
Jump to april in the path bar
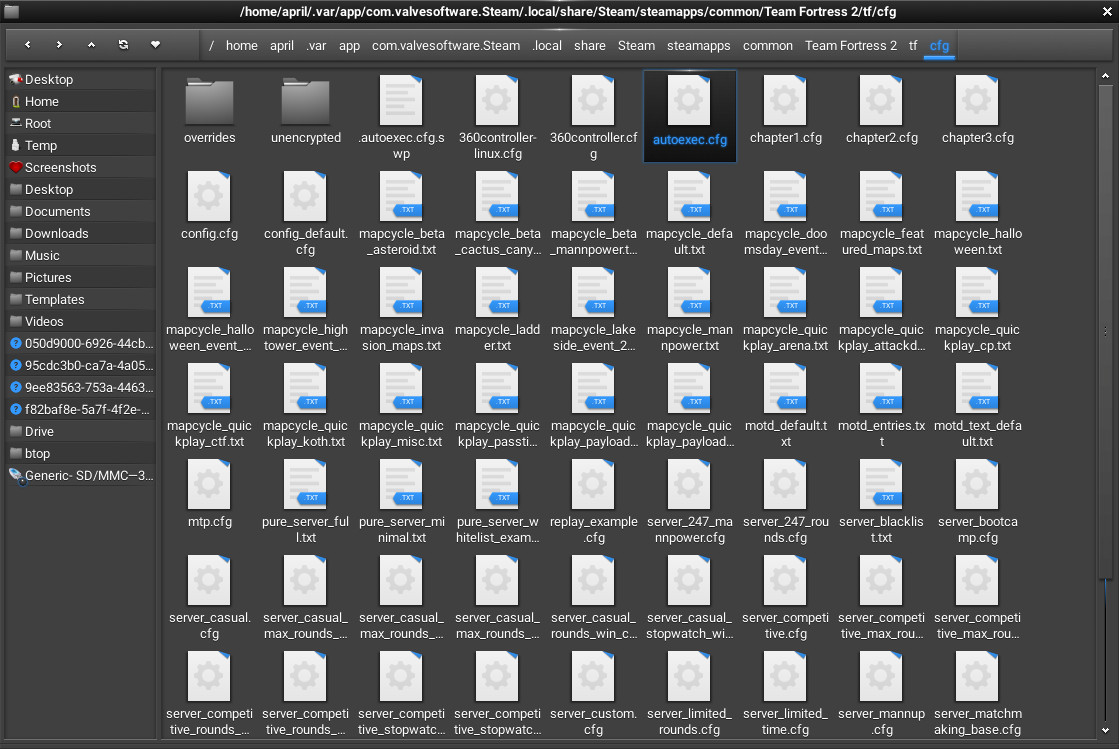pyautogui.click(x=282, y=46)
